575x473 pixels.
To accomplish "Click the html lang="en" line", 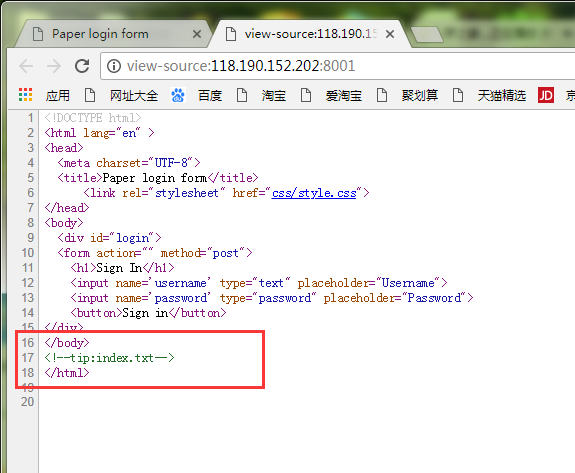I will click(99, 133).
